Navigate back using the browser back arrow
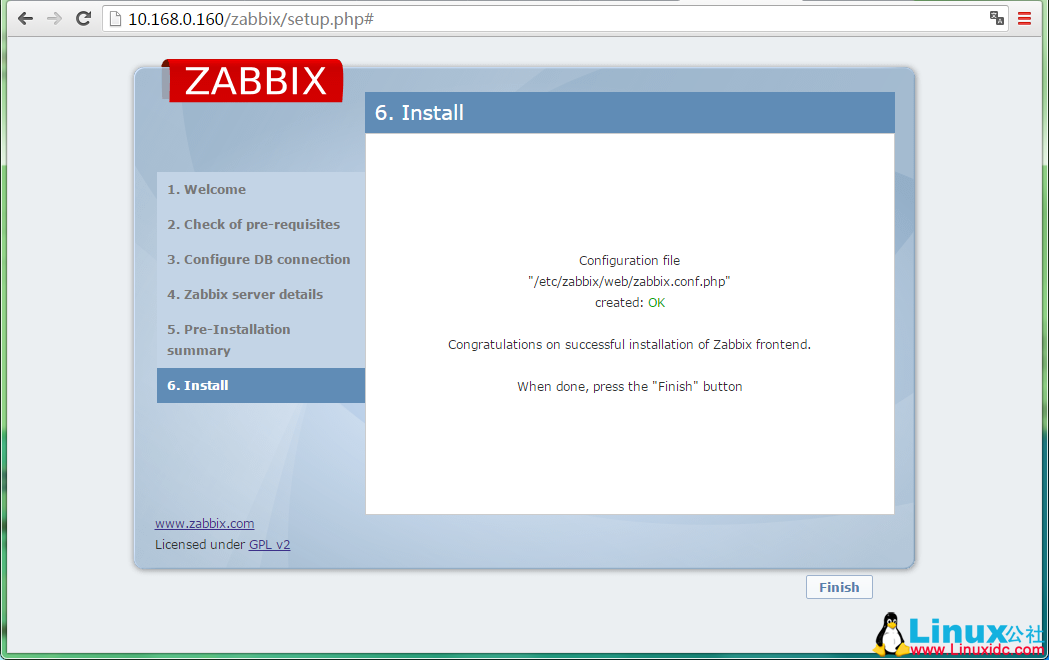 click(x=25, y=17)
